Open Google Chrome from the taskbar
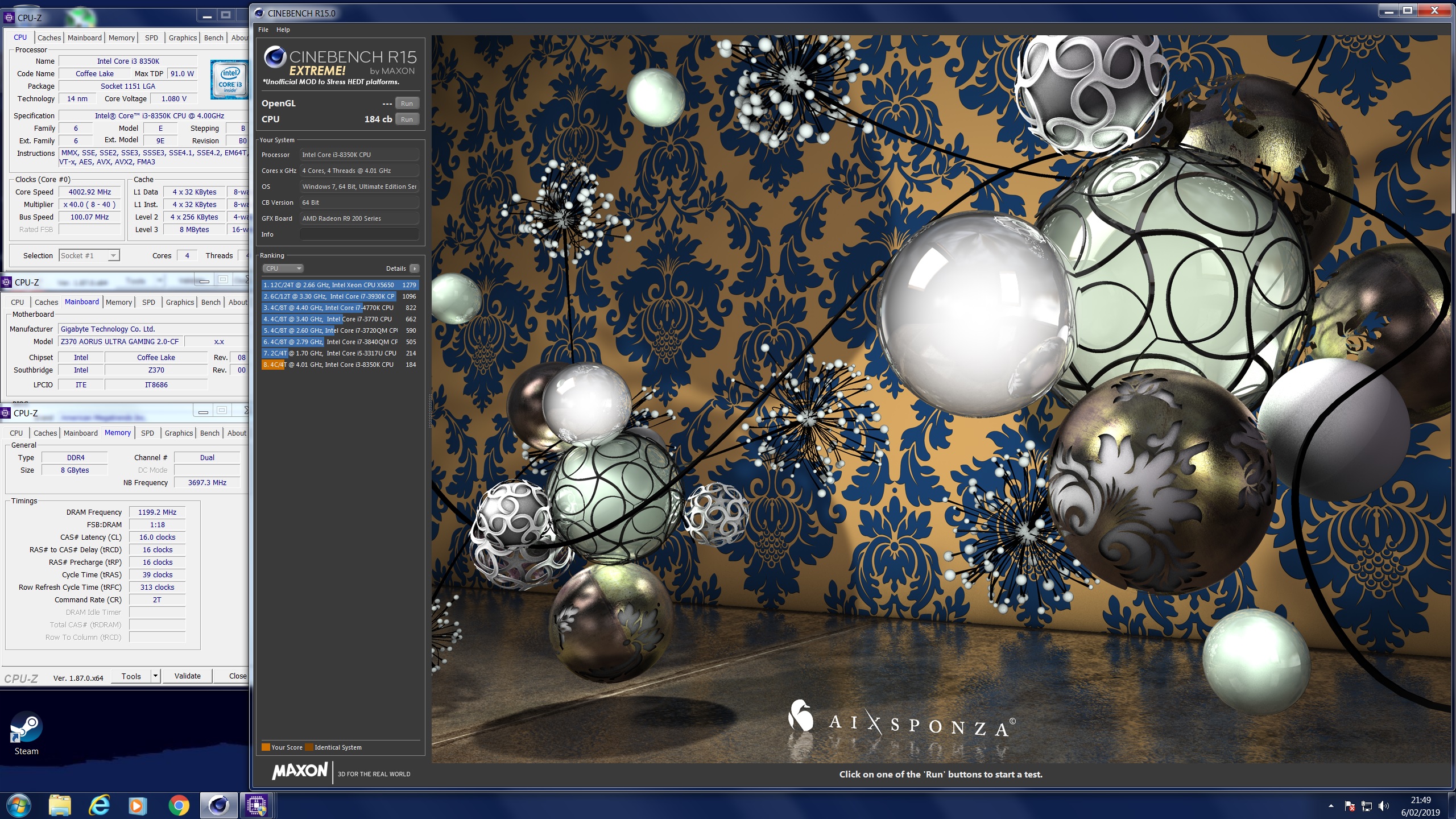 pyautogui.click(x=179, y=805)
